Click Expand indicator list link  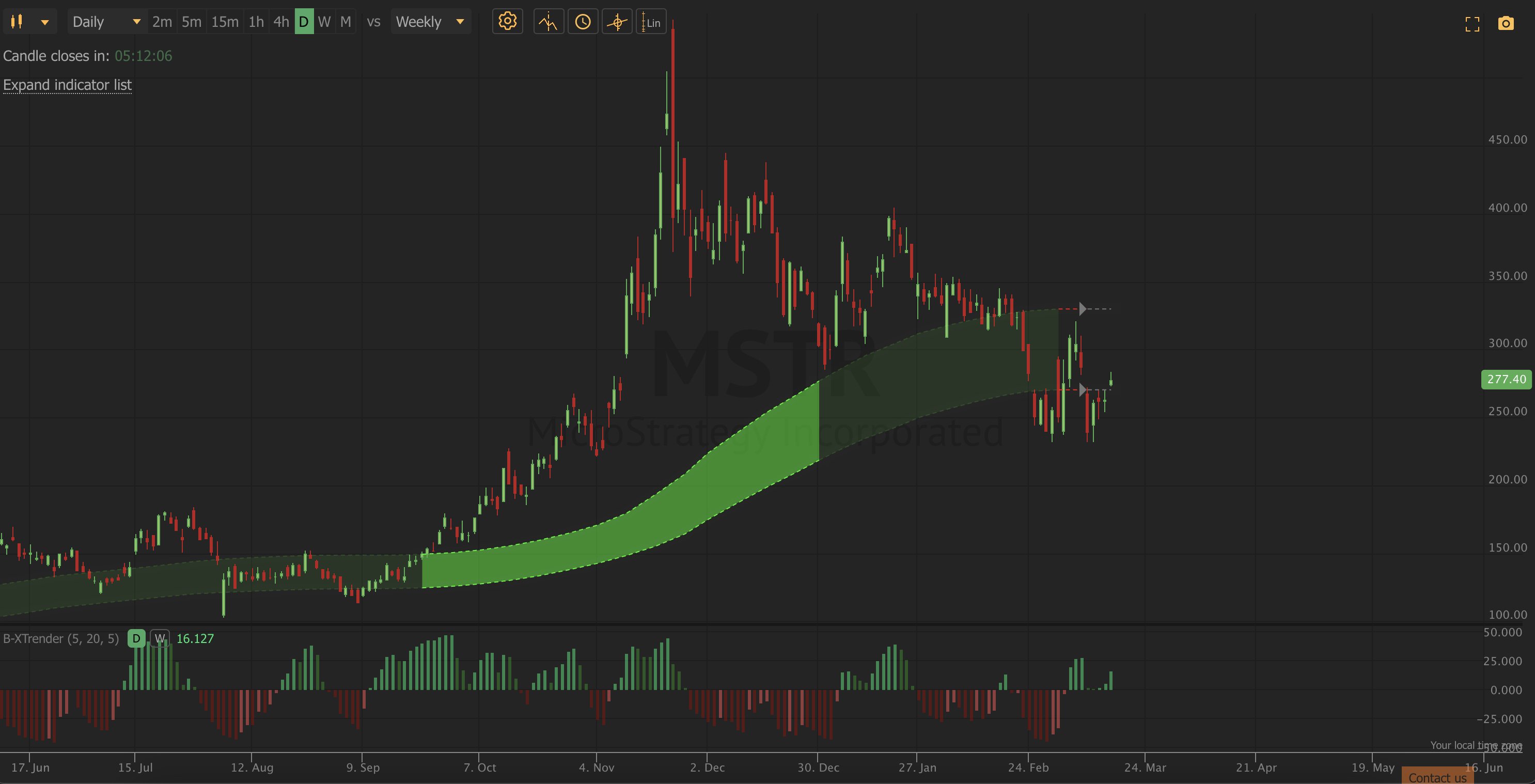(x=67, y=85)
